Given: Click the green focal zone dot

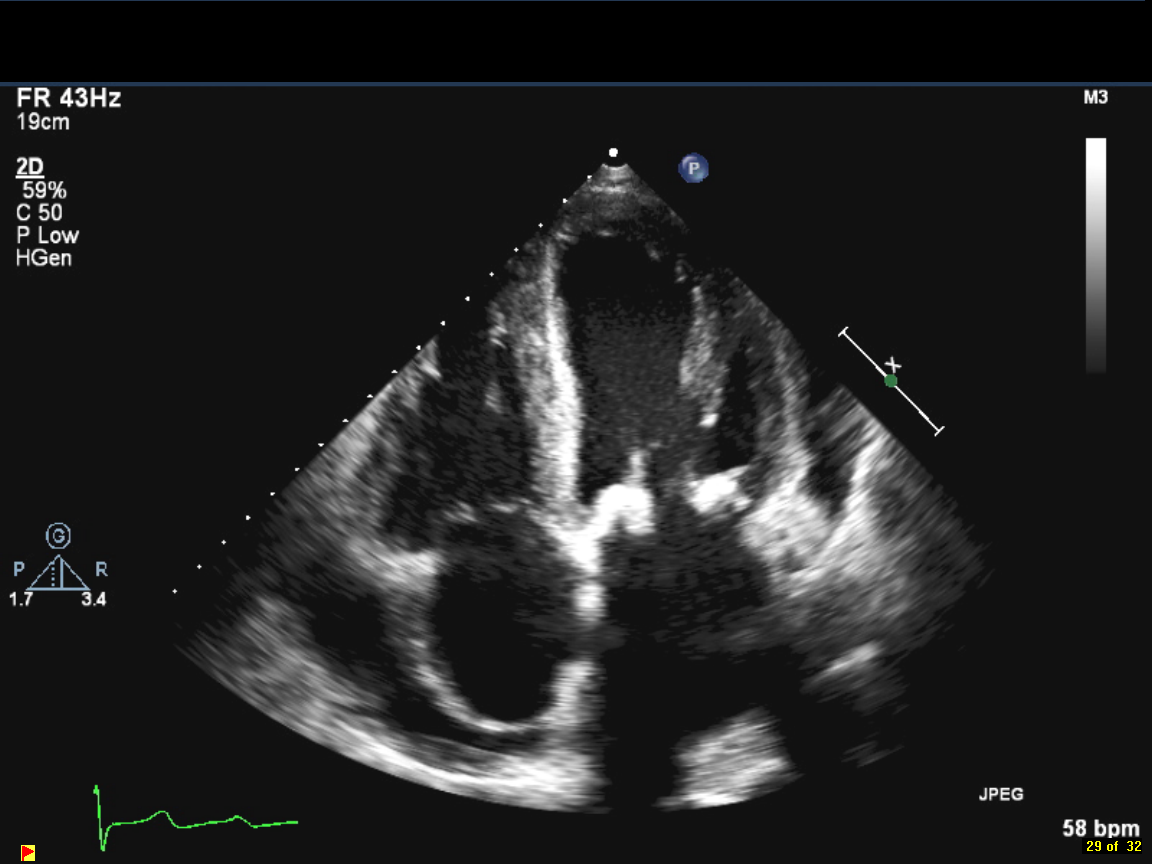Looking at the screenshot, I should click(x=891, y=381).
